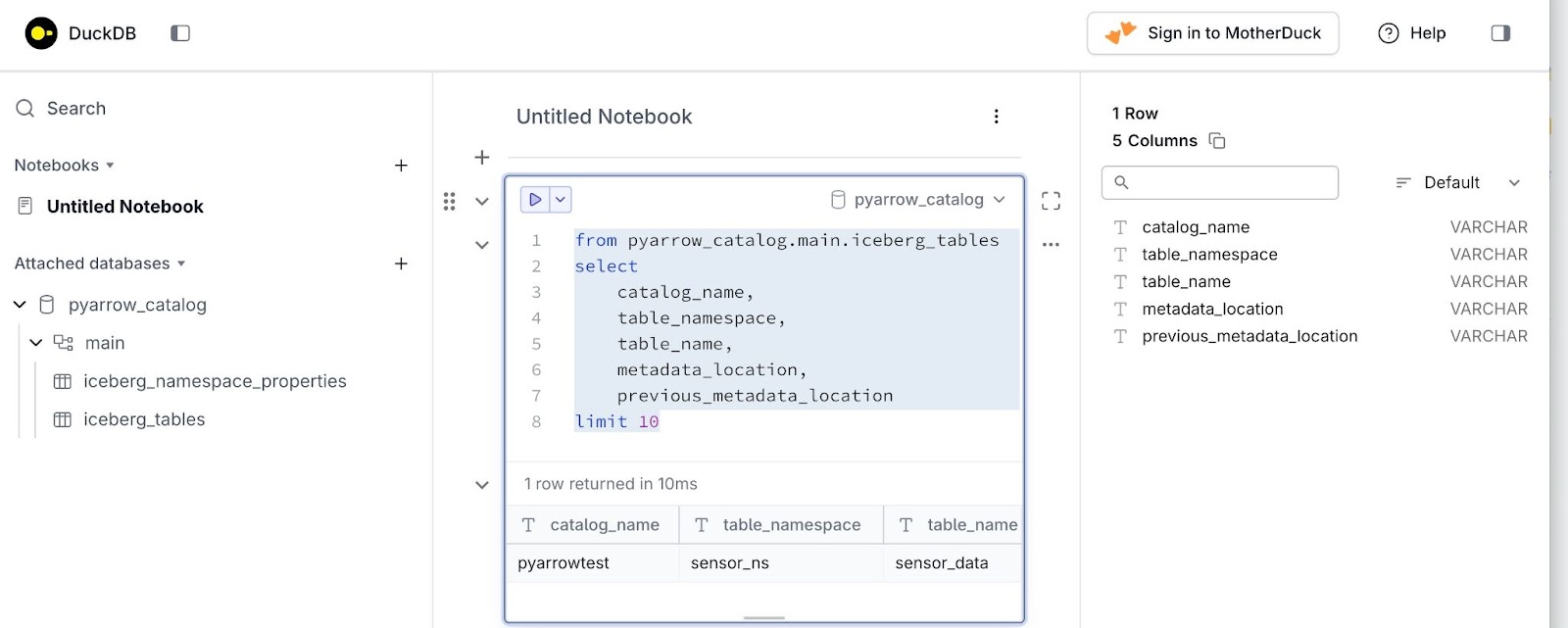This screenshot has width=1568, height=628.
Task: Open the run options dropdown arrow
Action: [x=561, y=200]
